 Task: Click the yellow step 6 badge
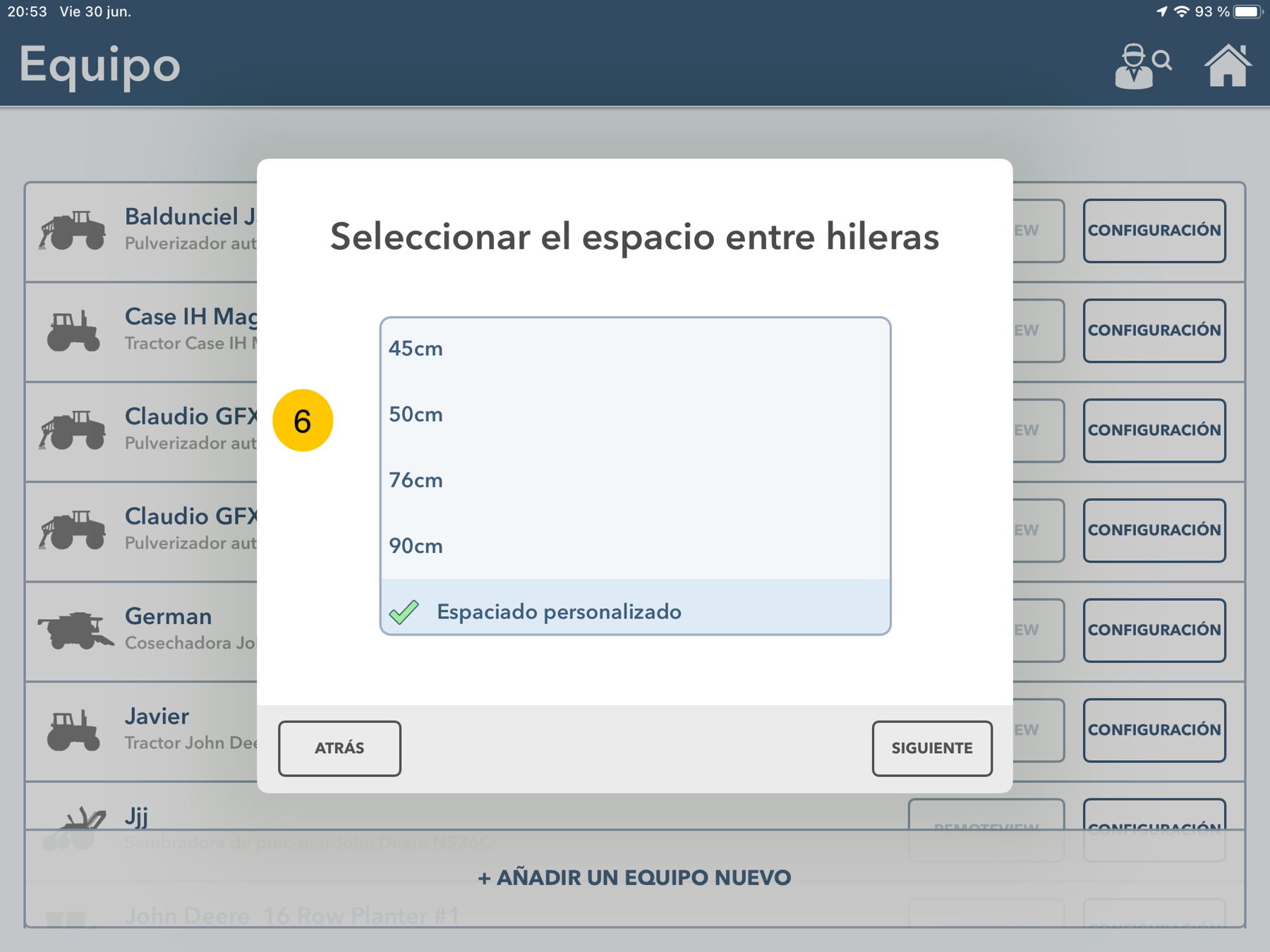303,419
